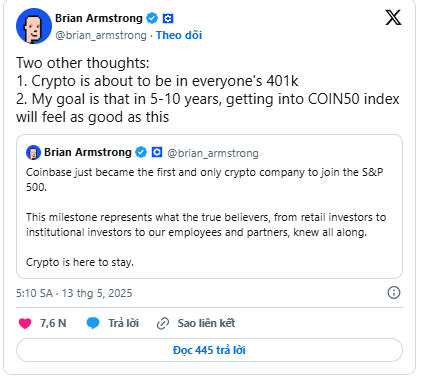Open the quoted tweet about S&P 500
The height and width of the screenshot is (379, 423).
209,206
